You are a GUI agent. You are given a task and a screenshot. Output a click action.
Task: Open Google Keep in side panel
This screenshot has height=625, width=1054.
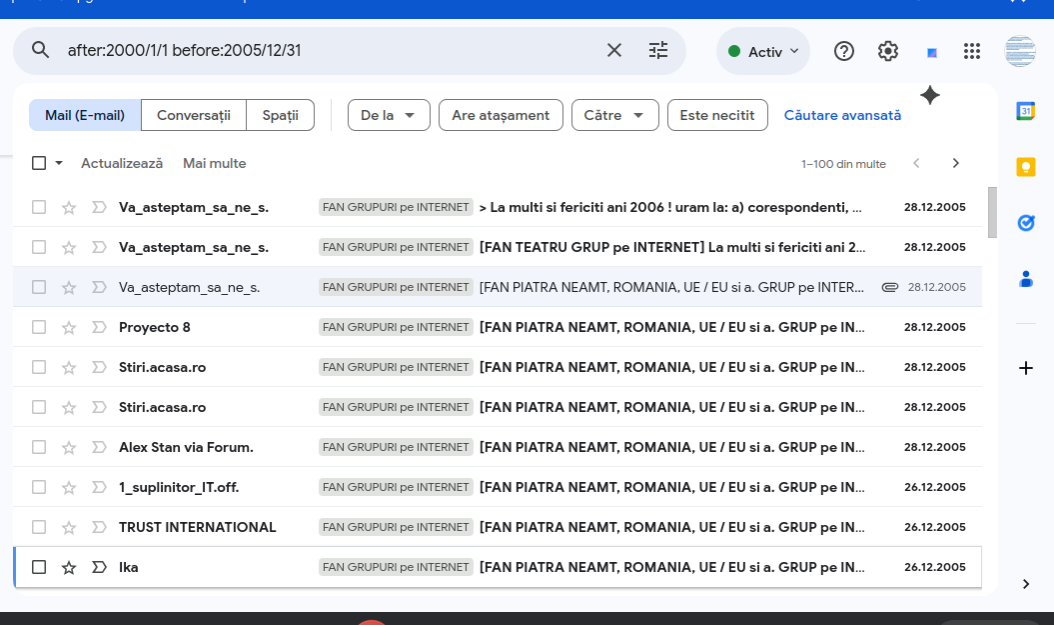point(1025,167)
